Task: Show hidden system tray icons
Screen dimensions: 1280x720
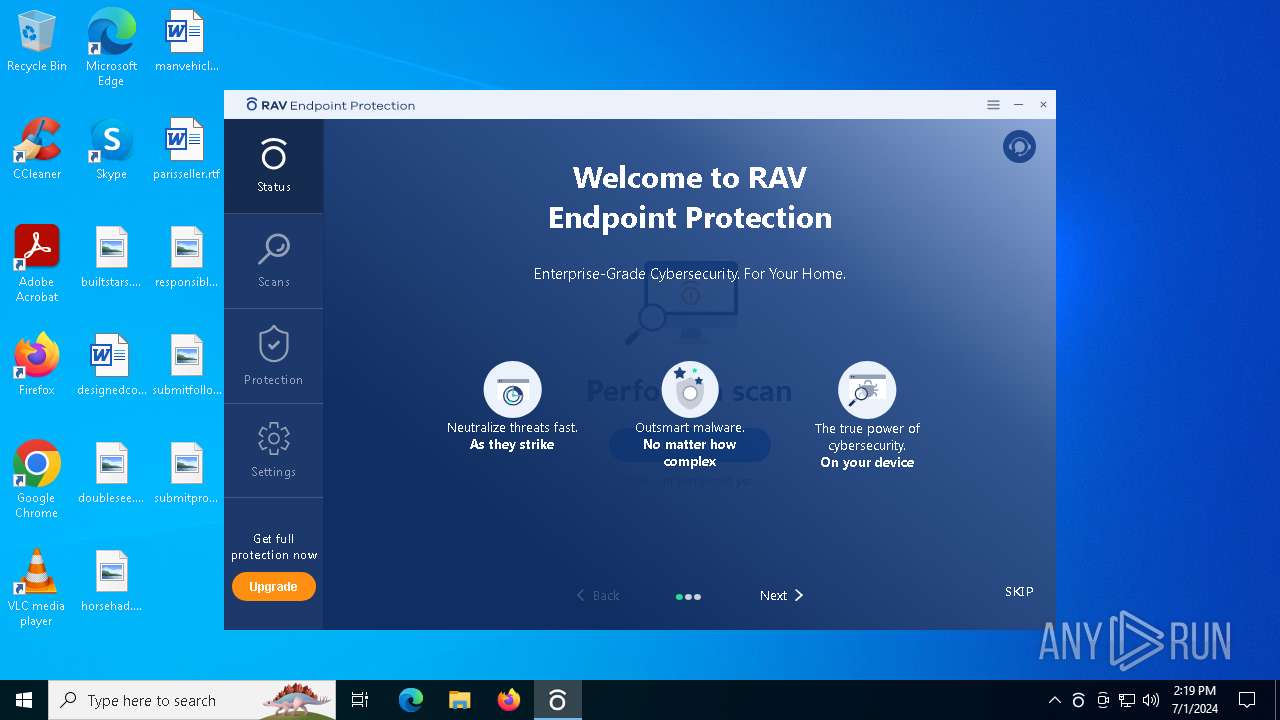Action: (x=1054, y=700)
